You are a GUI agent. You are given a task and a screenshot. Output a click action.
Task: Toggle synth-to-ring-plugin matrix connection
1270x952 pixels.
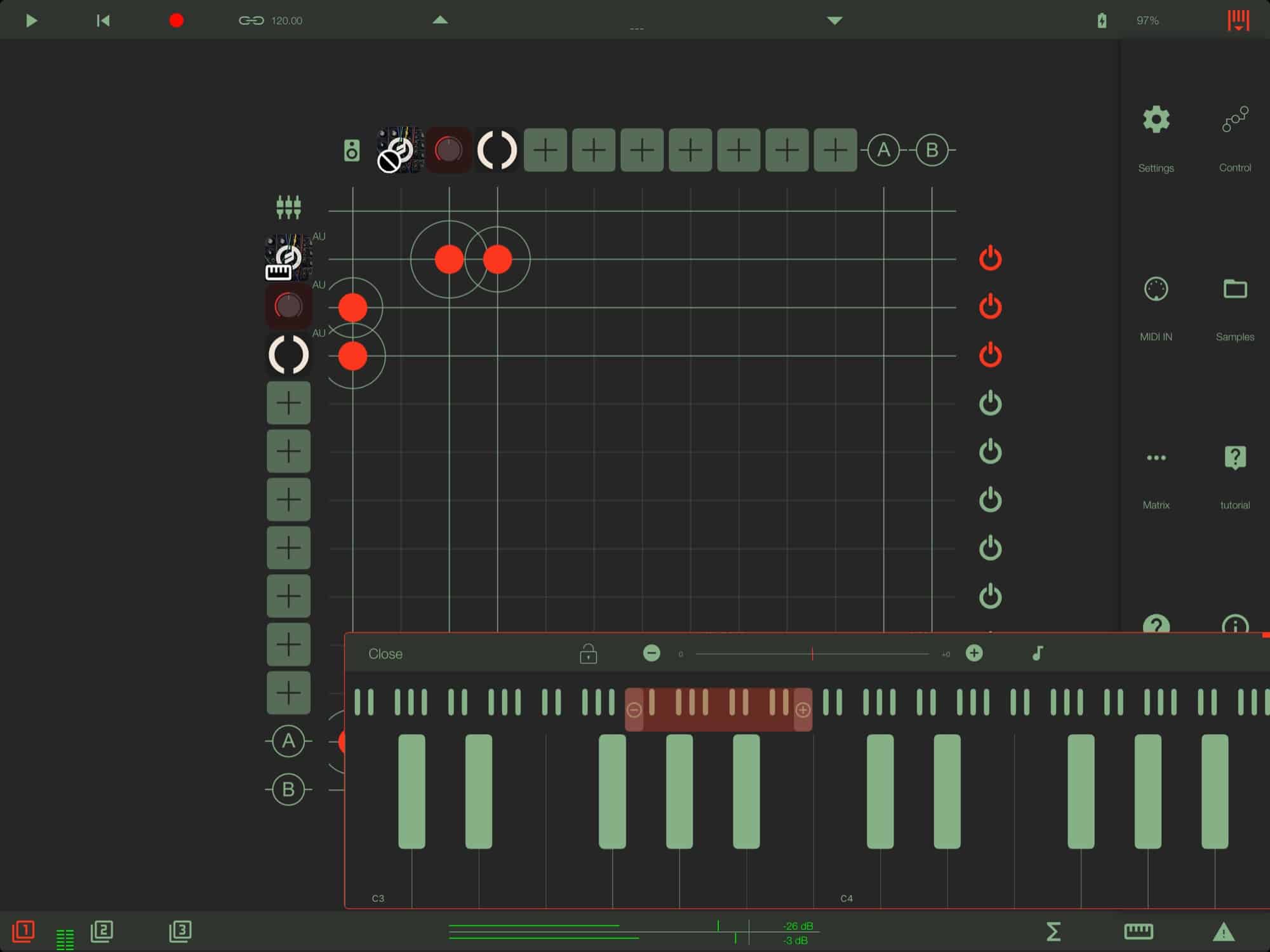(x=497, y=259)
